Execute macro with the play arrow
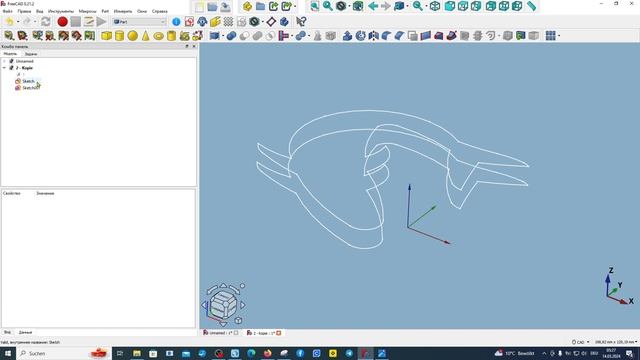The image size is (640, 360). [x=102, y=22]
